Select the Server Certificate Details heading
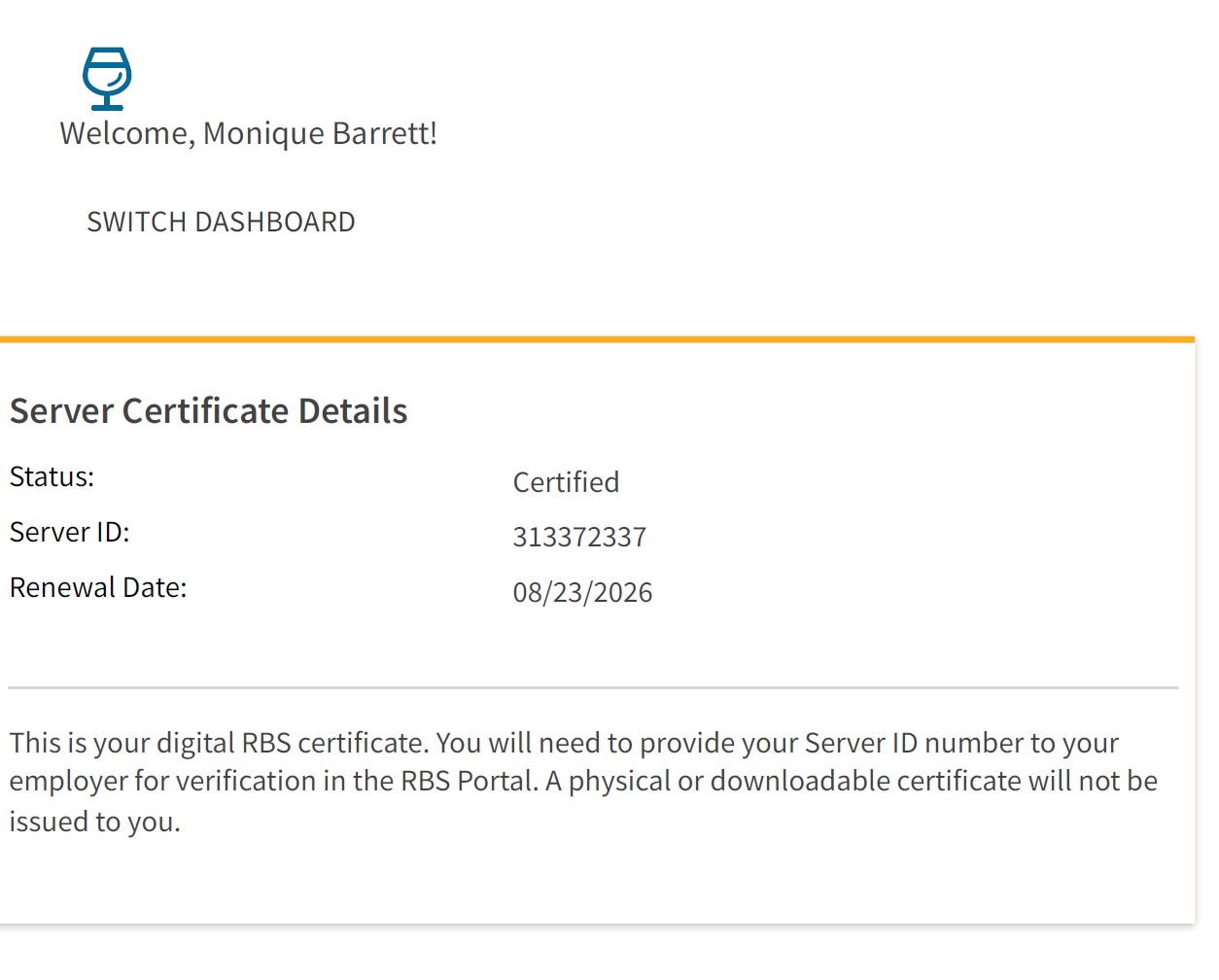1219x980 pixels. click(208, 411)
